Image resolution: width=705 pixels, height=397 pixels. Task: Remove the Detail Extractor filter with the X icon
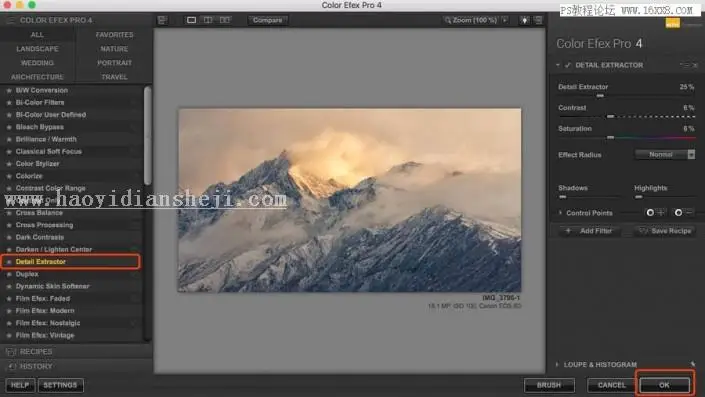pyautogui.click(x=695, y=65)
